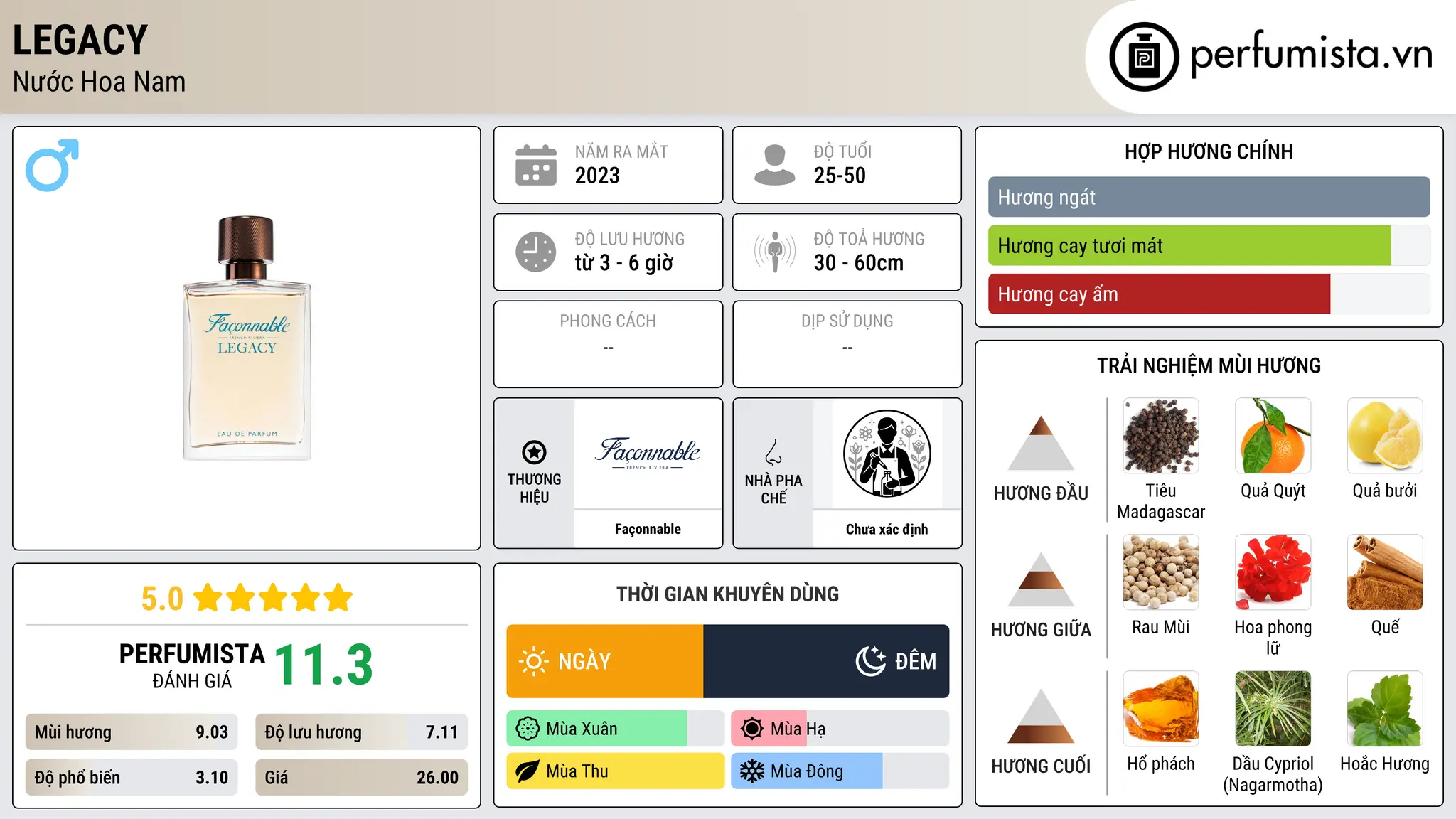The image size is (1456, 819).
Task: Click the person icon beside Độ tuổi
Action: coord(774,165)
